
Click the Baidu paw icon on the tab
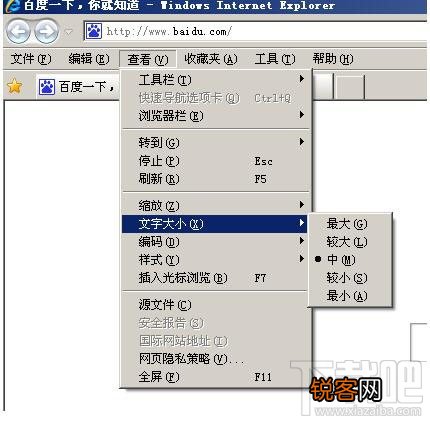tap(47, 87)
